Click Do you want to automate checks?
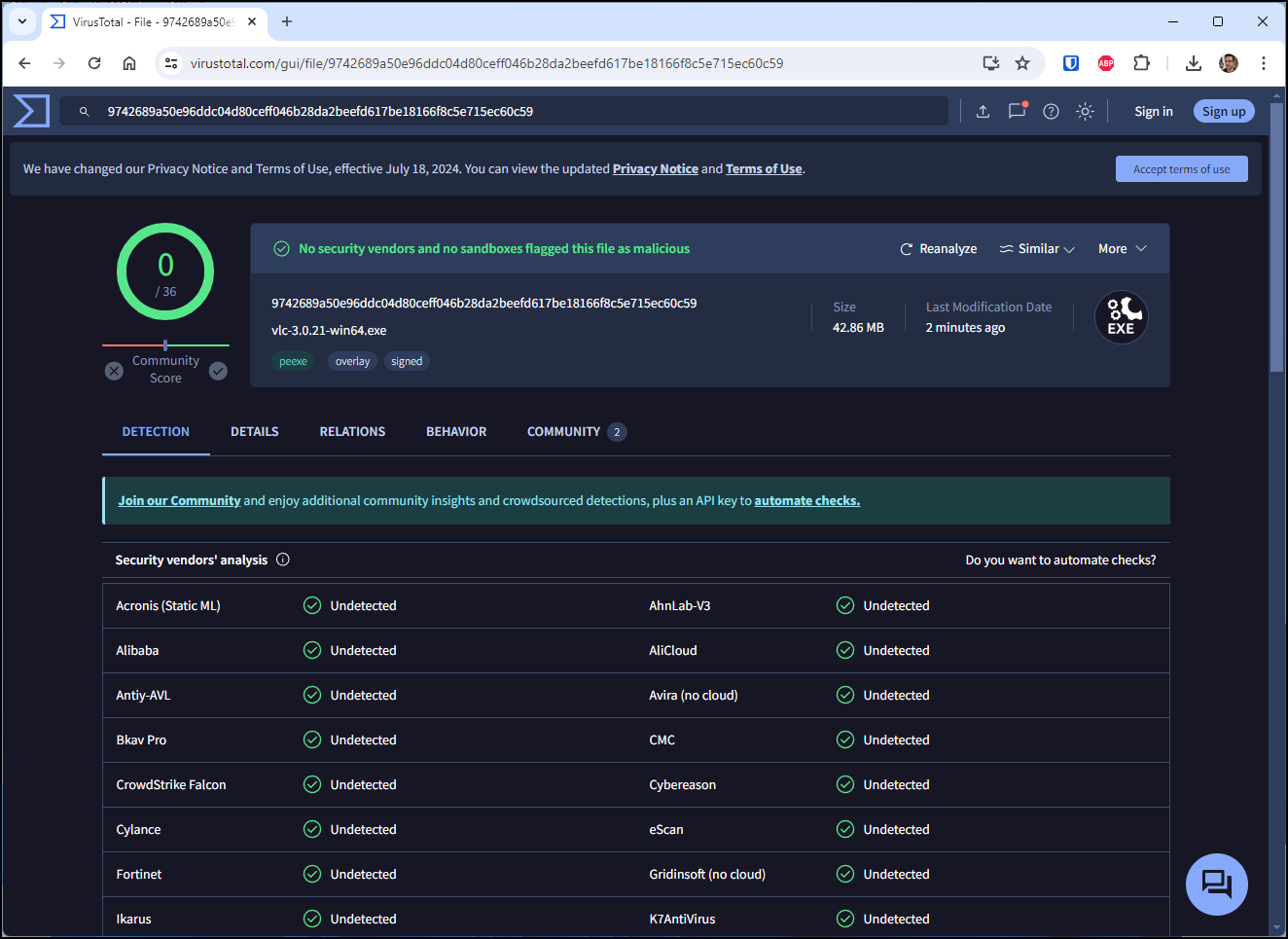Viewport: 1288px width, 939px height. click(x=1060, y=560)
